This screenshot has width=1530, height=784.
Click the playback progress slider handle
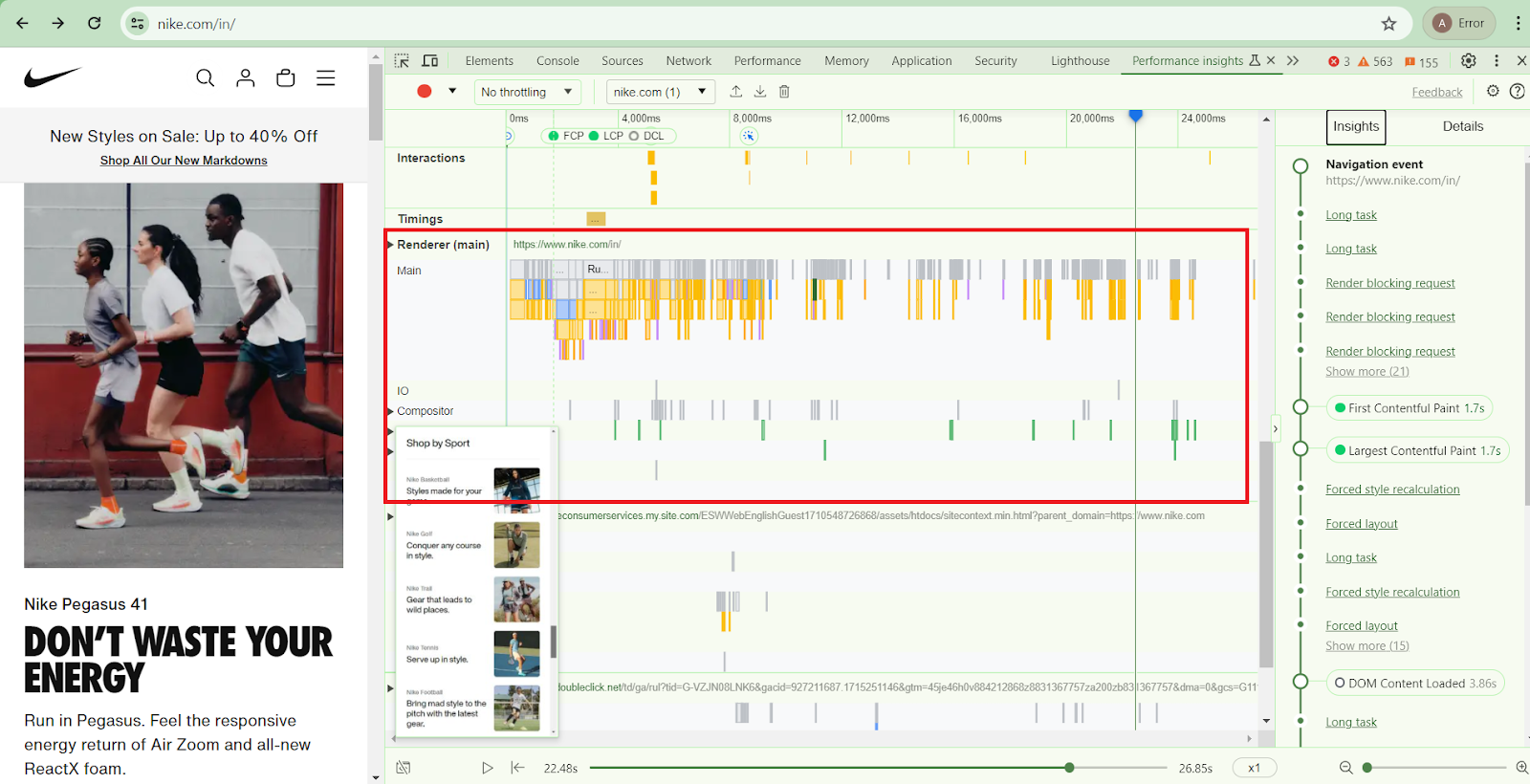coord(1069,768)
